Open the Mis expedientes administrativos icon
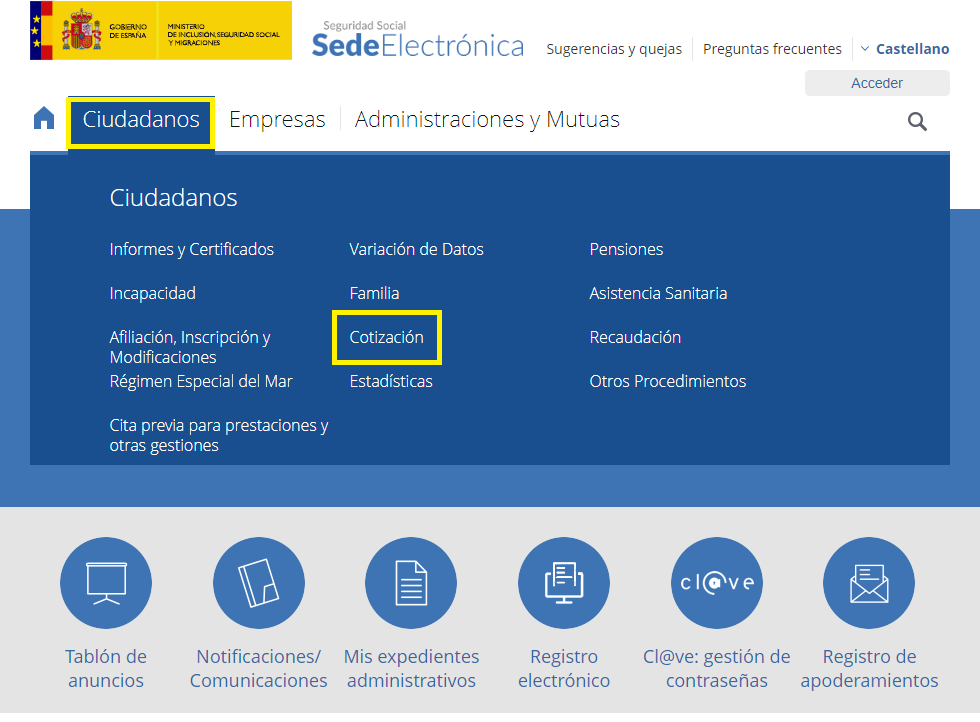Screen dimensions: 980x722 411,583
